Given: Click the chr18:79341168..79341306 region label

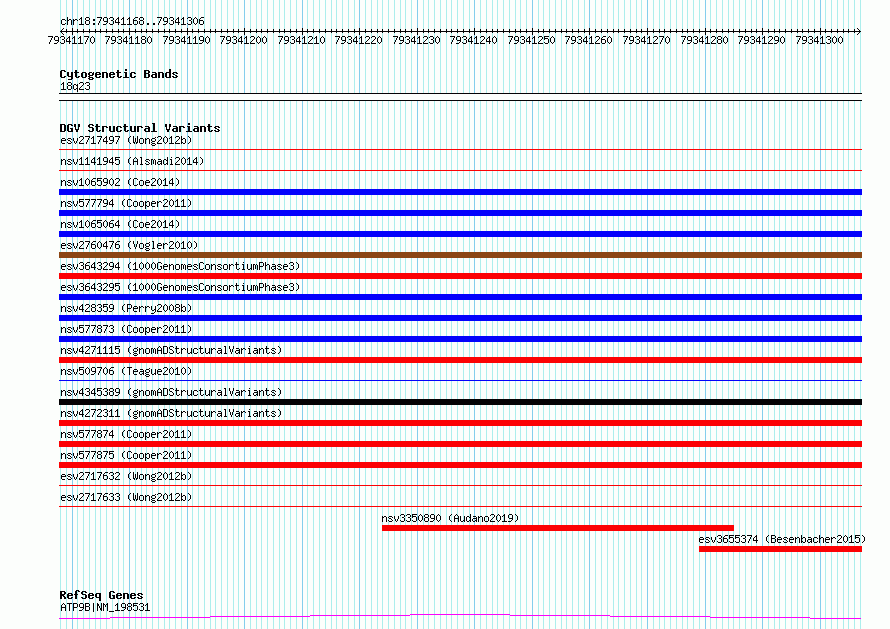Looking at the screenshot, I should click(x=132, y=22).
